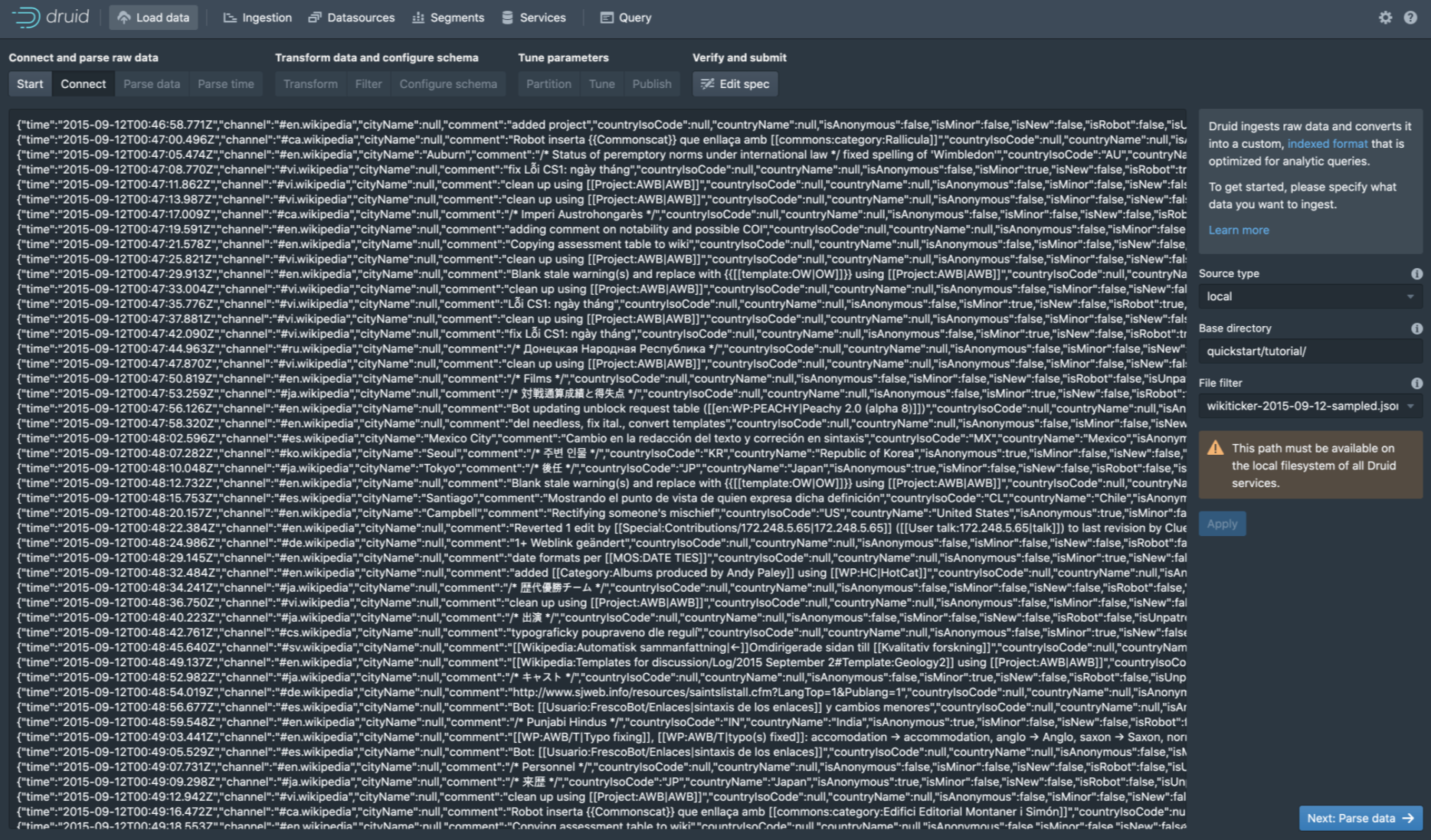Select the Parse data step
Viewport: 1431px width, 840px height.
pos(152,84)
